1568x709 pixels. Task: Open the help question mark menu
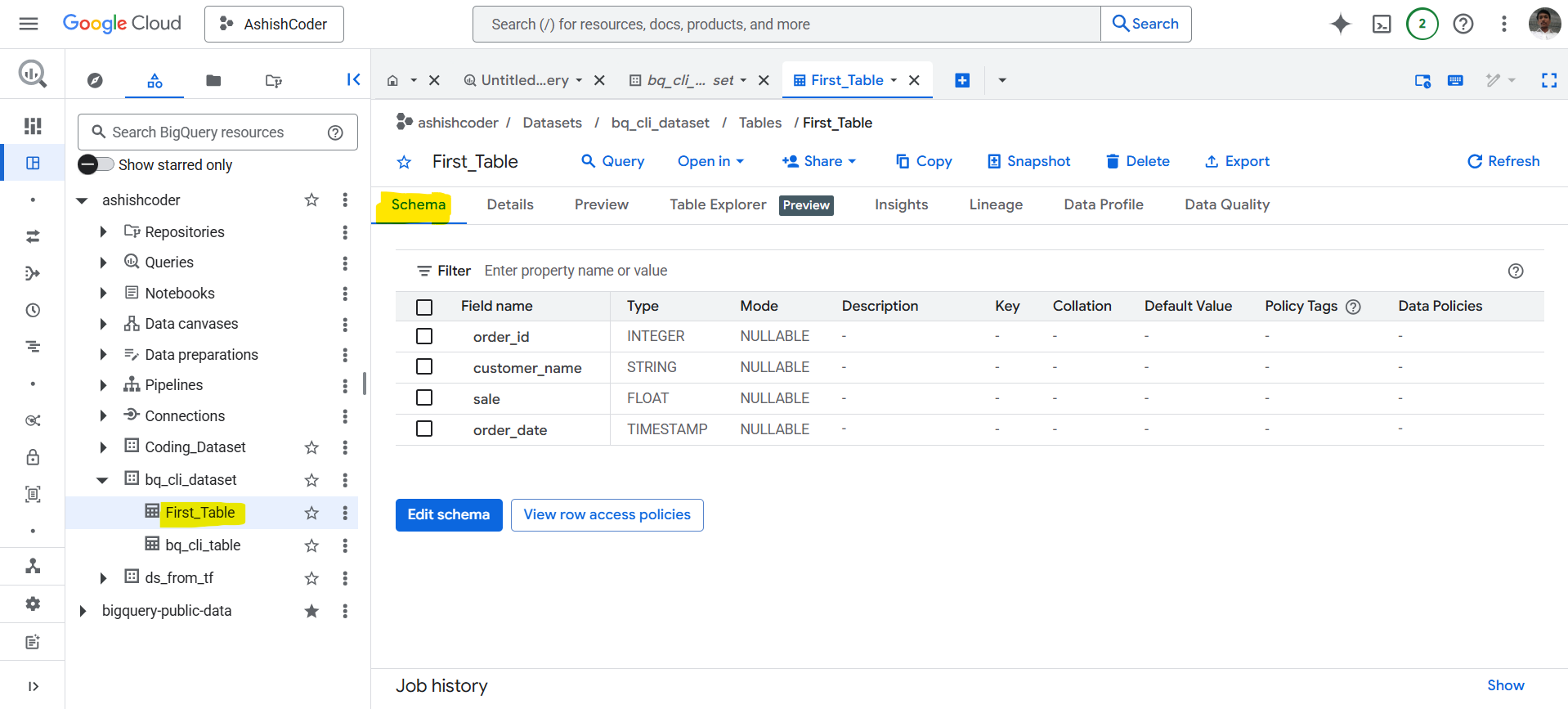(1463, 24)
